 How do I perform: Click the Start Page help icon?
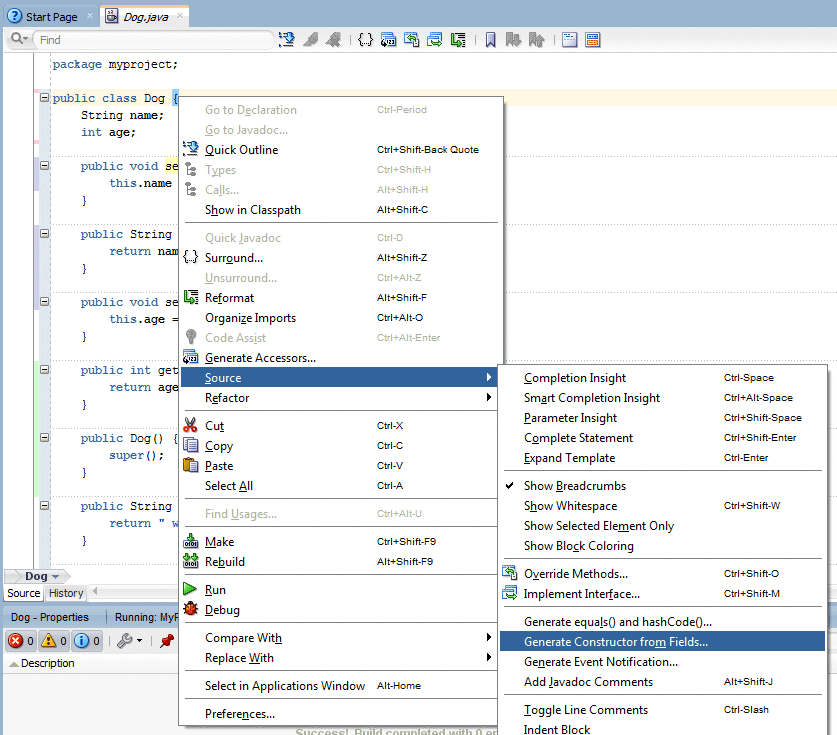(14, 16)
